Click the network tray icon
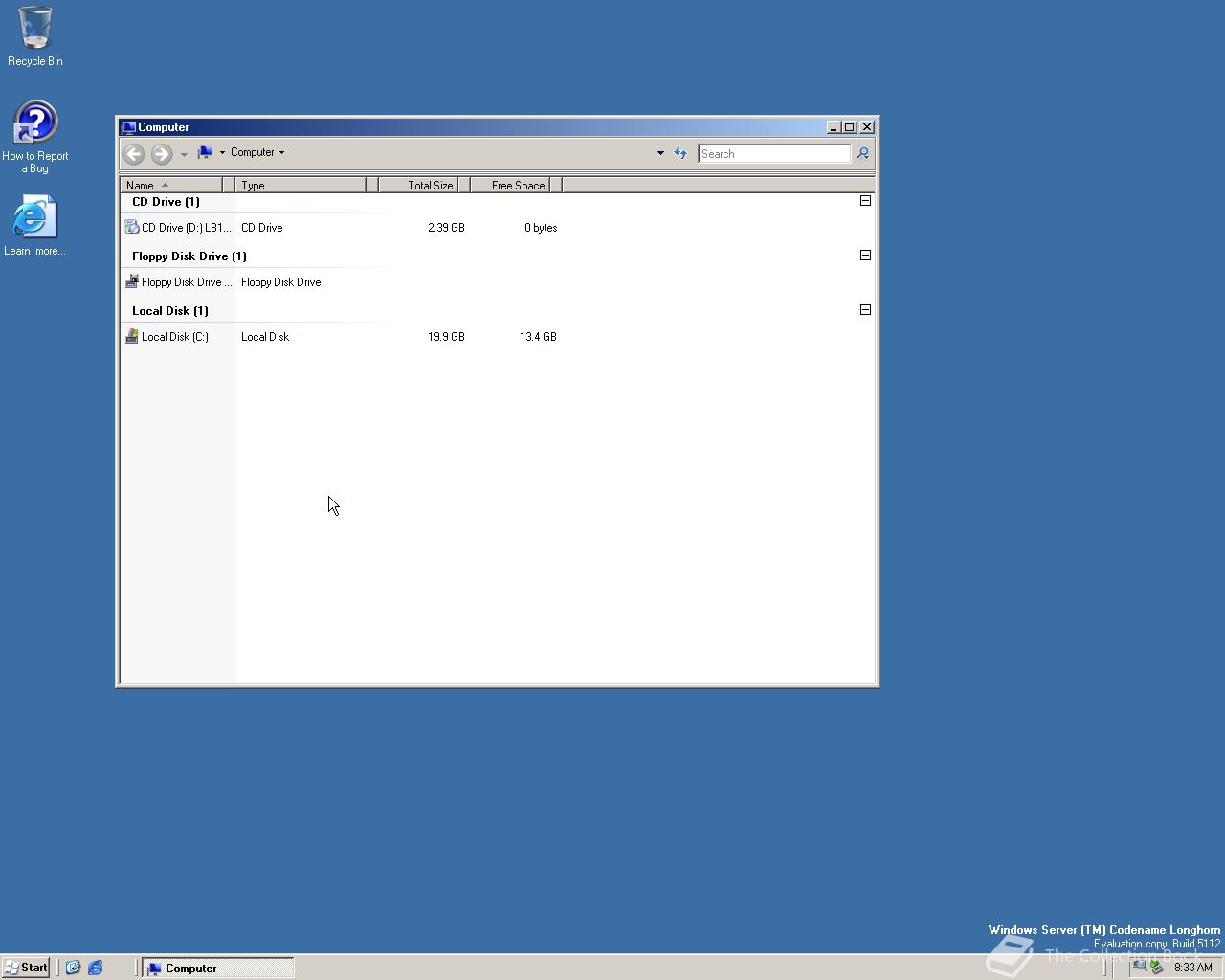This screenshot has height=980, width=1225. coord(1139,968)
